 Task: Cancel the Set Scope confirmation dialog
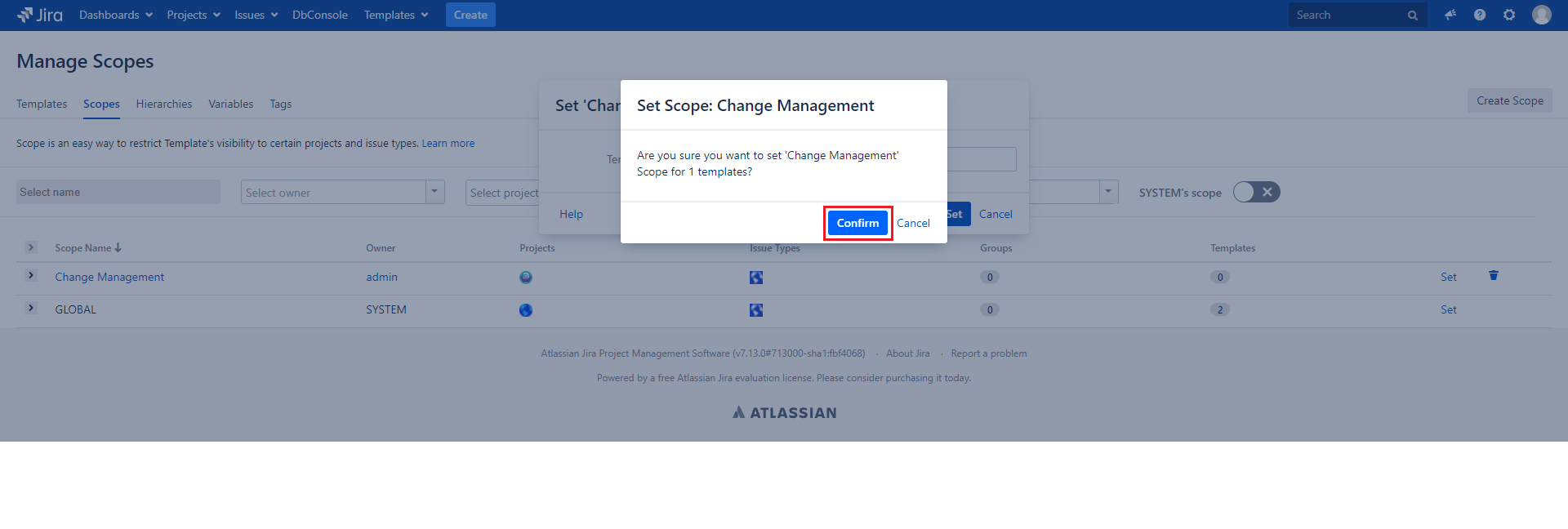click(x=913, y=223)
